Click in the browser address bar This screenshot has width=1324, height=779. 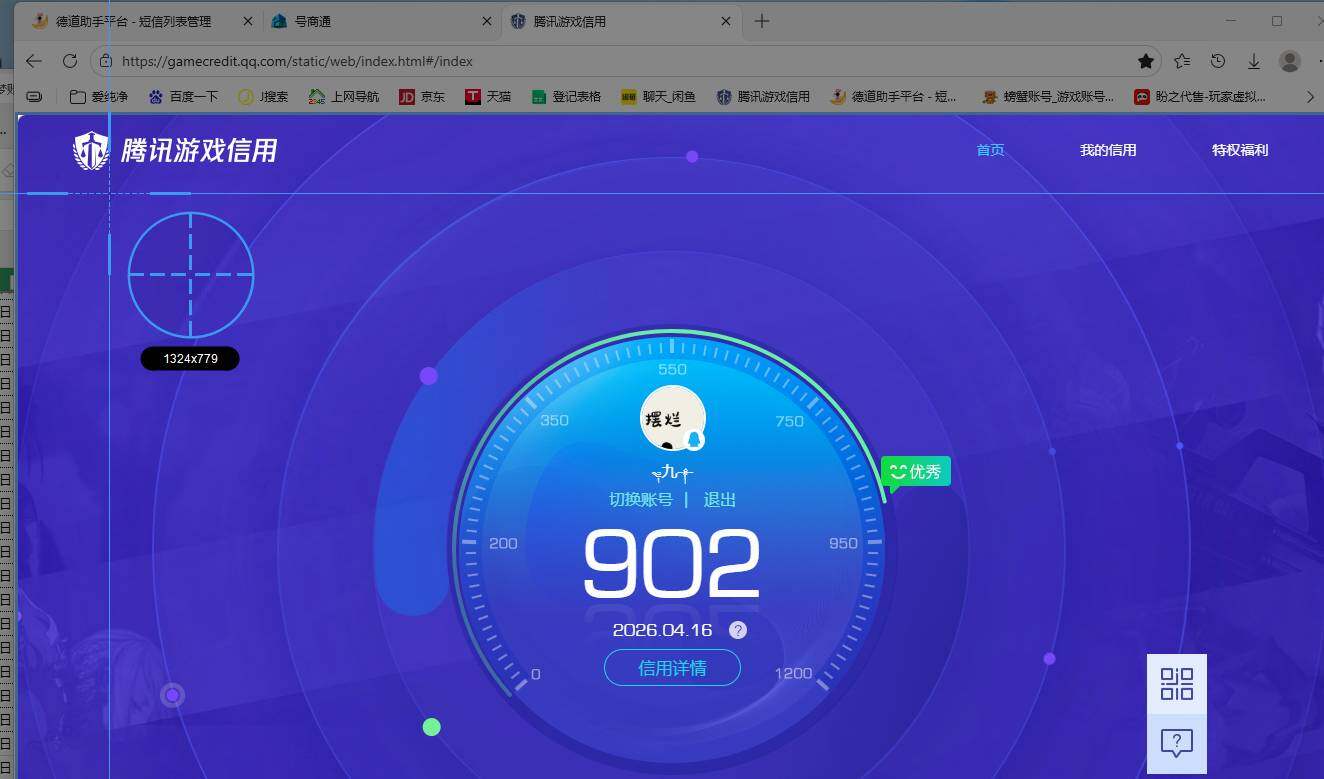[x=400, y=61]
